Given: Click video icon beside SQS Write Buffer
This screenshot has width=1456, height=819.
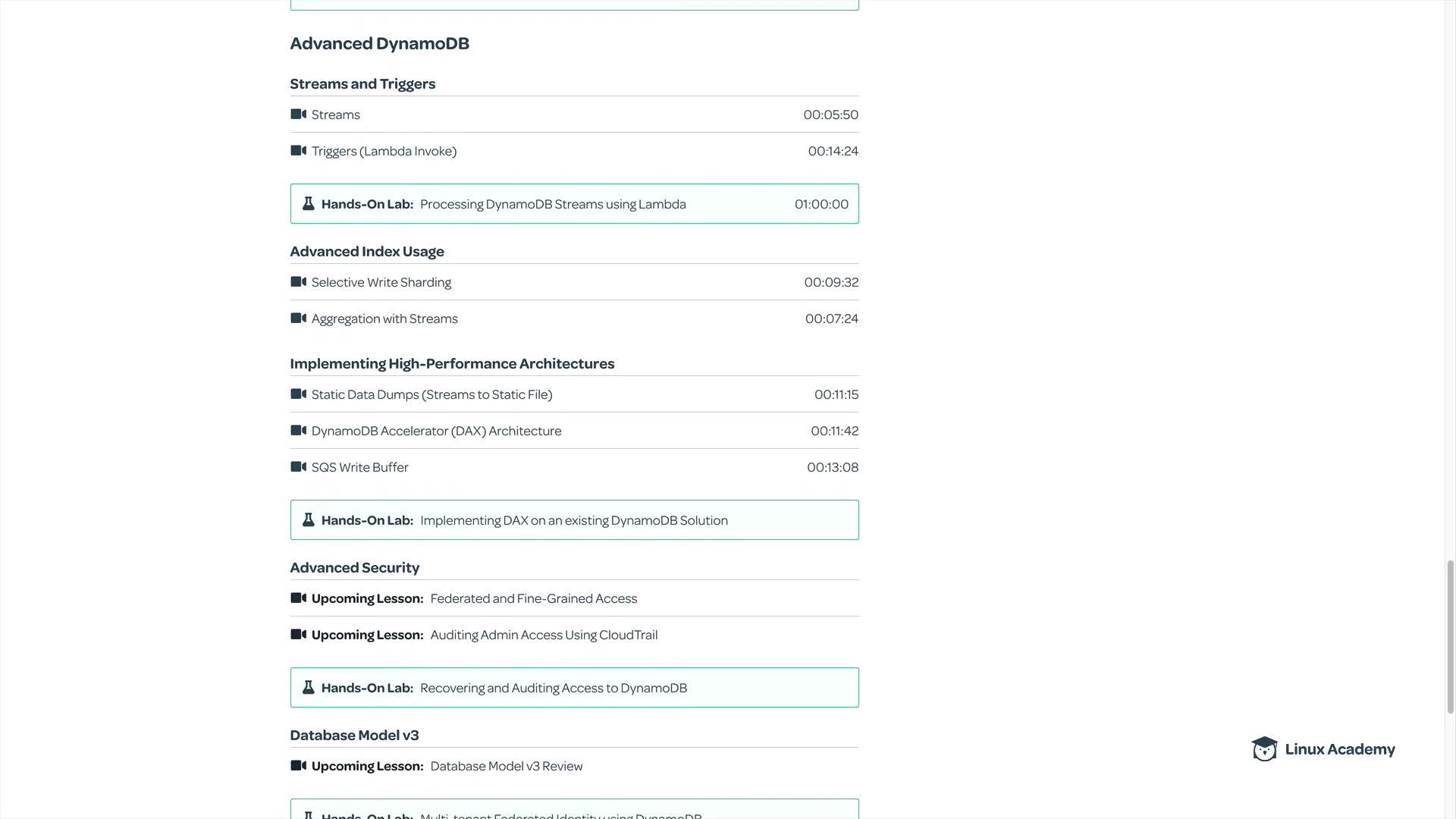Looking at the screenshot, I should point(298,467).
